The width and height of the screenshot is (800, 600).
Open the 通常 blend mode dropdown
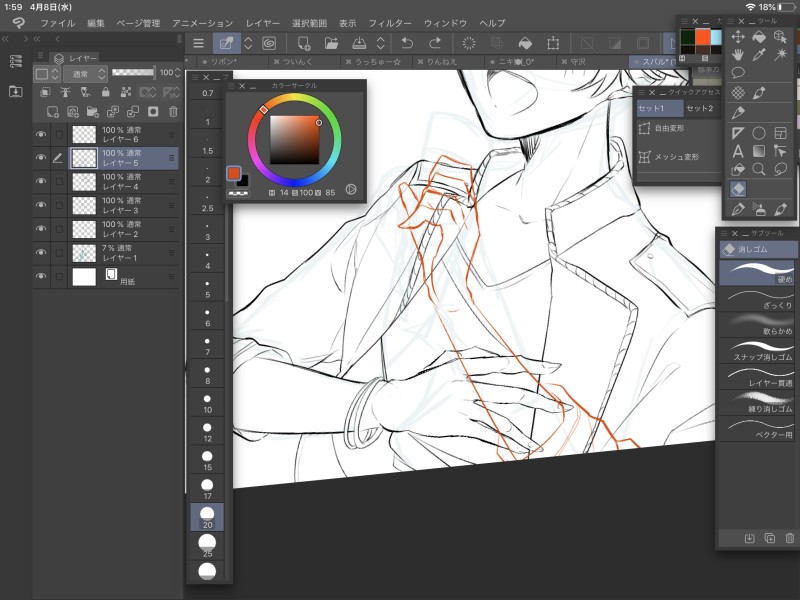(84, 73)
